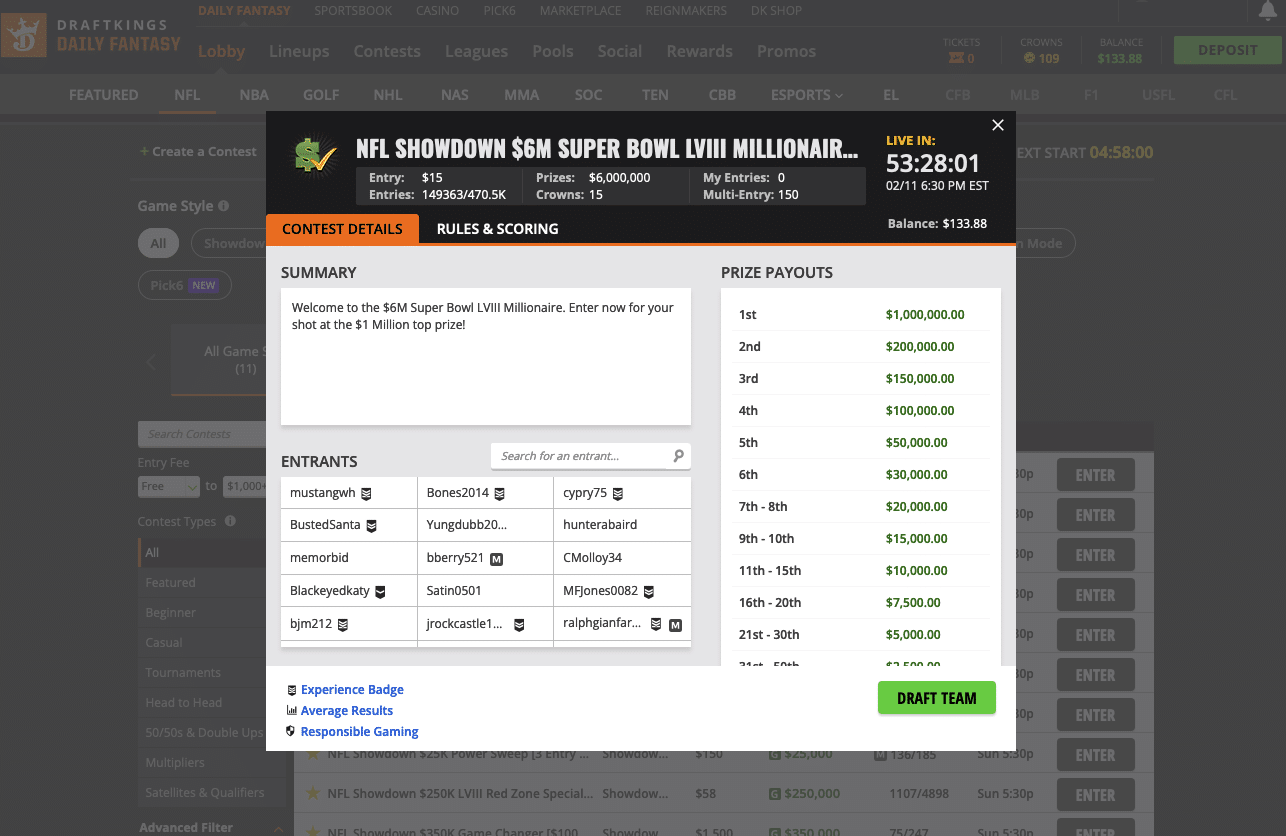Select the MMA sport tab
This screenshot has width=1286, height=836.
(x=522, y=95)
